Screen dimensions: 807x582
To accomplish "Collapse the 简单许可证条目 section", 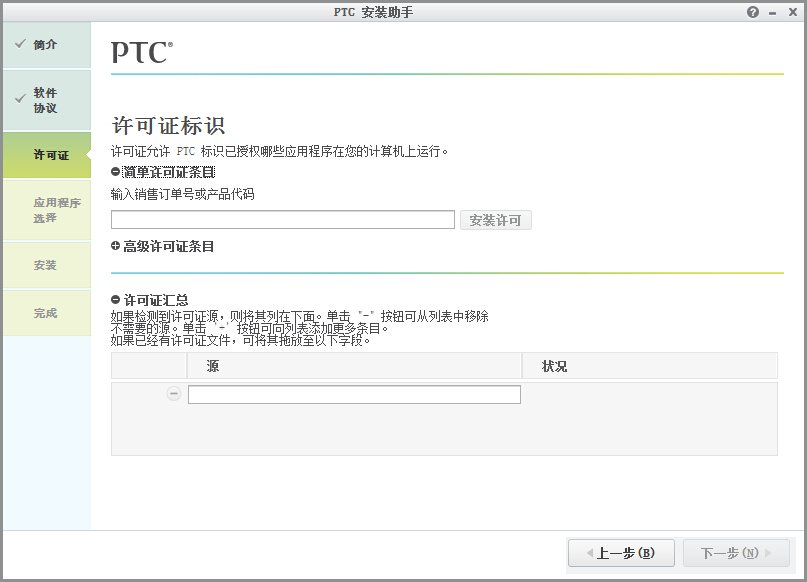I will 115,172.
